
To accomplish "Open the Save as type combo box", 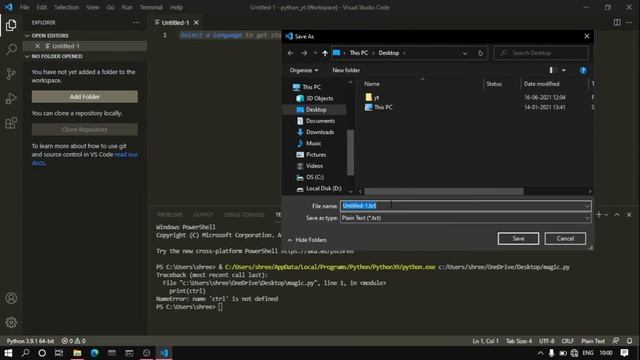I will point(465,218).
